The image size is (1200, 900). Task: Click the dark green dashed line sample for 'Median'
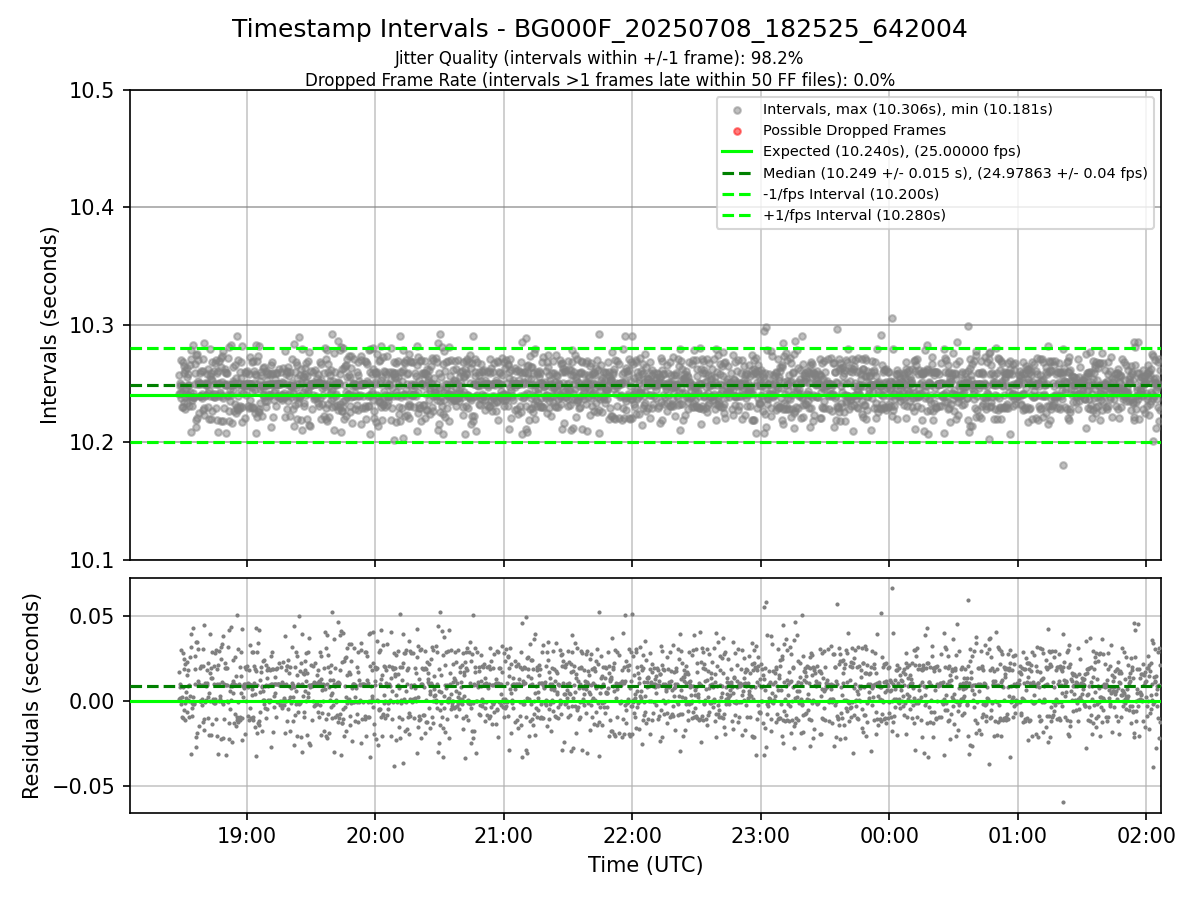(737, 173)
